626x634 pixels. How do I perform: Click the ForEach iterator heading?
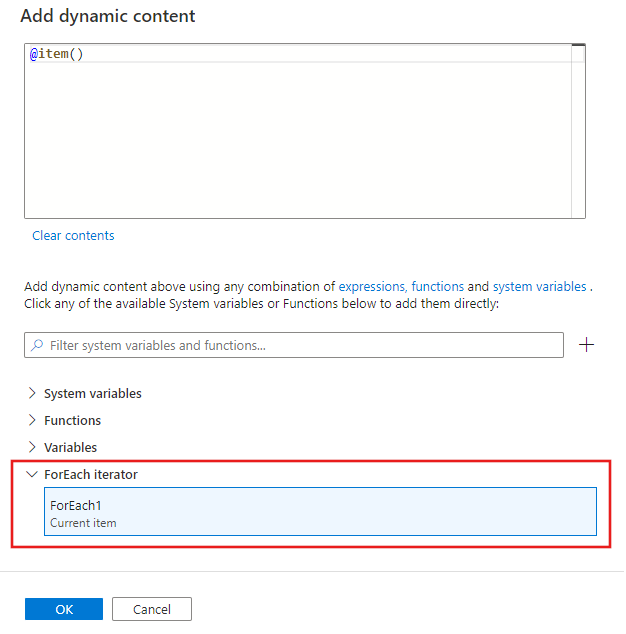pyautogui.click(x=91, y=474)
